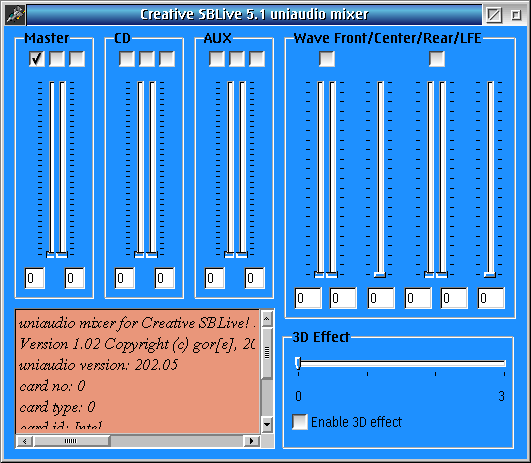Click the Master left volume slider handle
This screenshot has height=463, width=531.
point(50,255)
